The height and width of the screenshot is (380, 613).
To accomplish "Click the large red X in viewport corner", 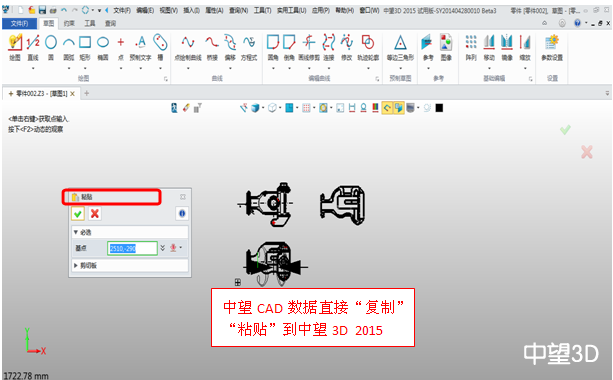I will coord(586,152).
